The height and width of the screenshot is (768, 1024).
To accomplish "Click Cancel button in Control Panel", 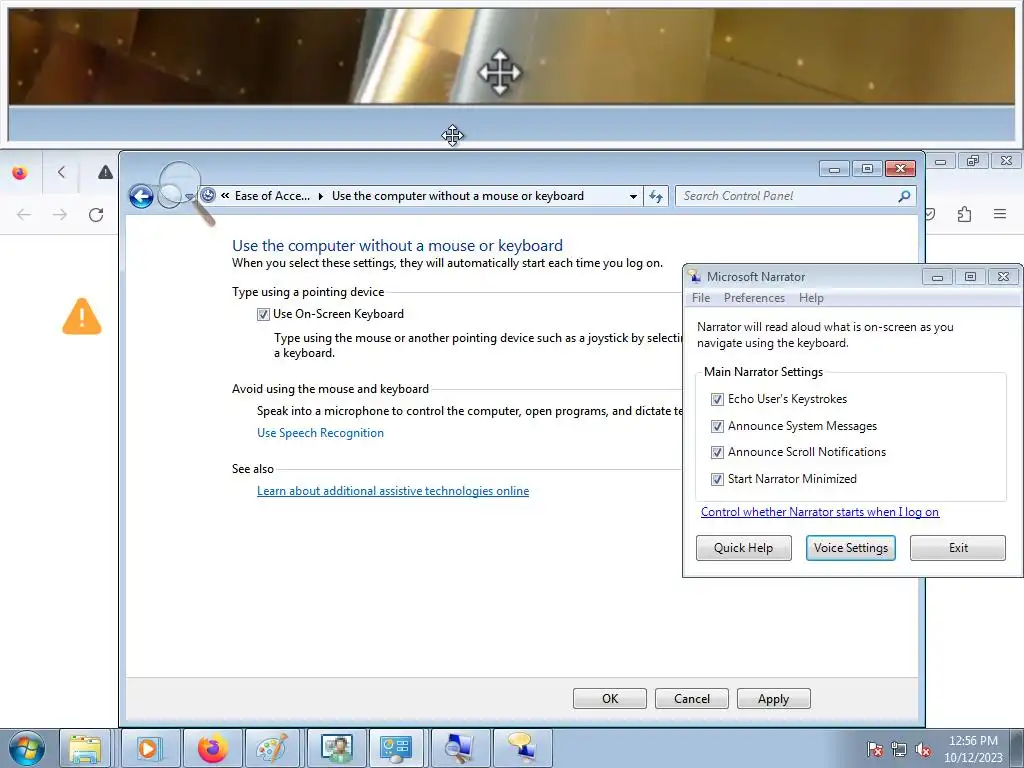I will (x=692, y=699).
